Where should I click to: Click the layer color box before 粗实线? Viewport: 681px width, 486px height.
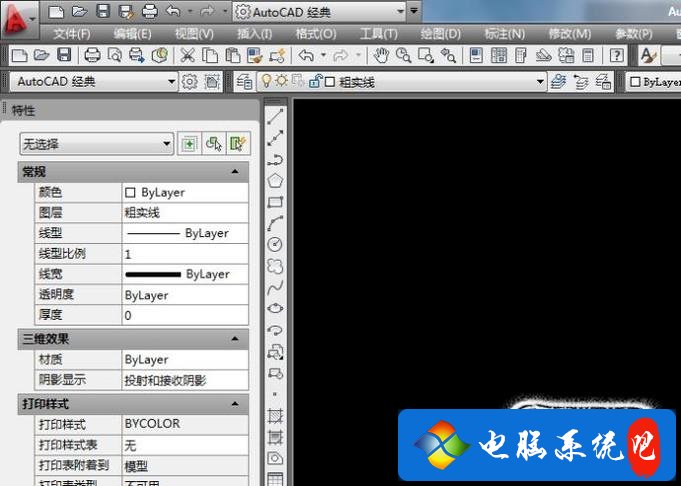tap(330, 82)
